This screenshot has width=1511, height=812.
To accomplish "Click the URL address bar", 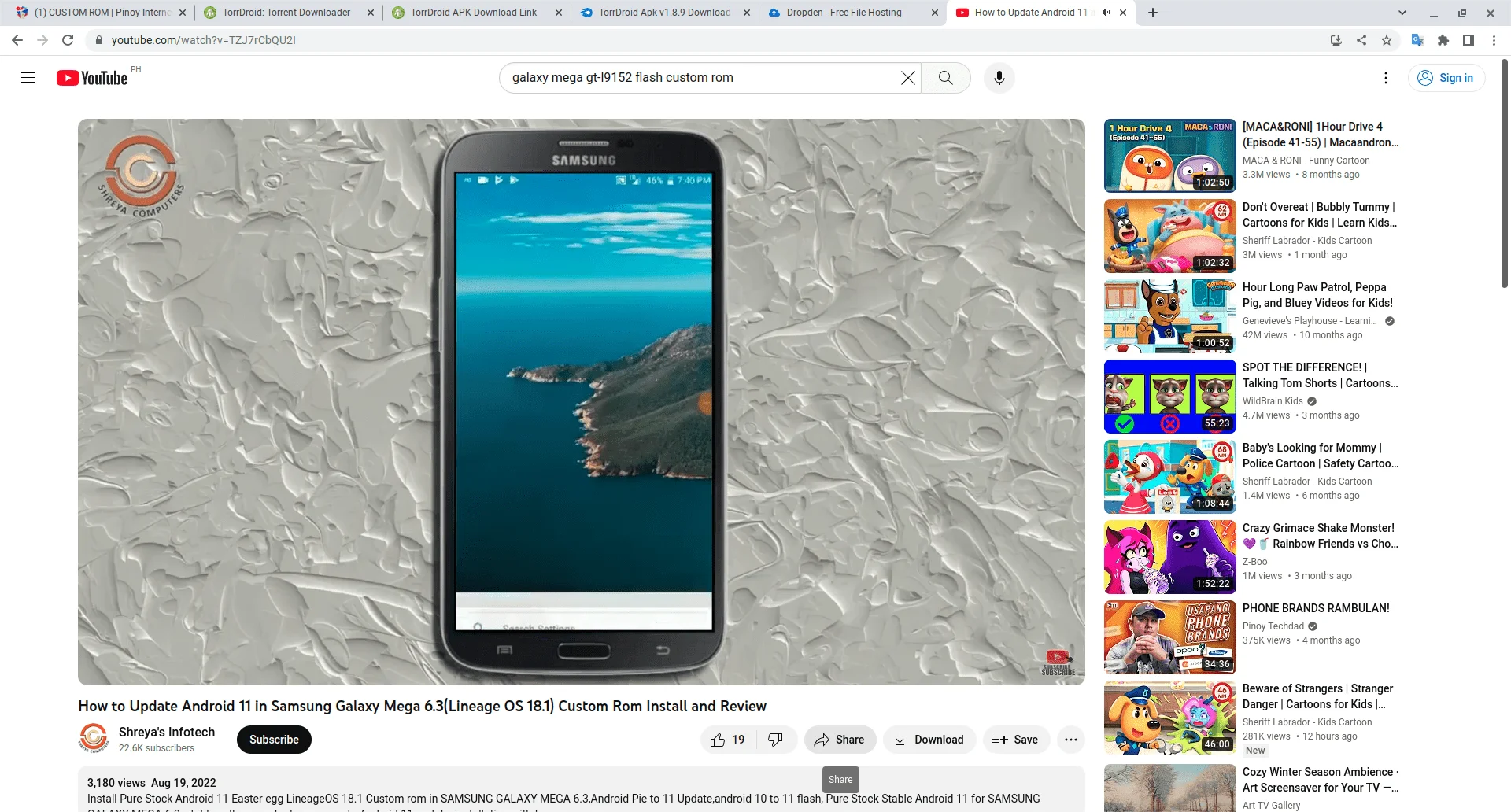I will [708, 40].
